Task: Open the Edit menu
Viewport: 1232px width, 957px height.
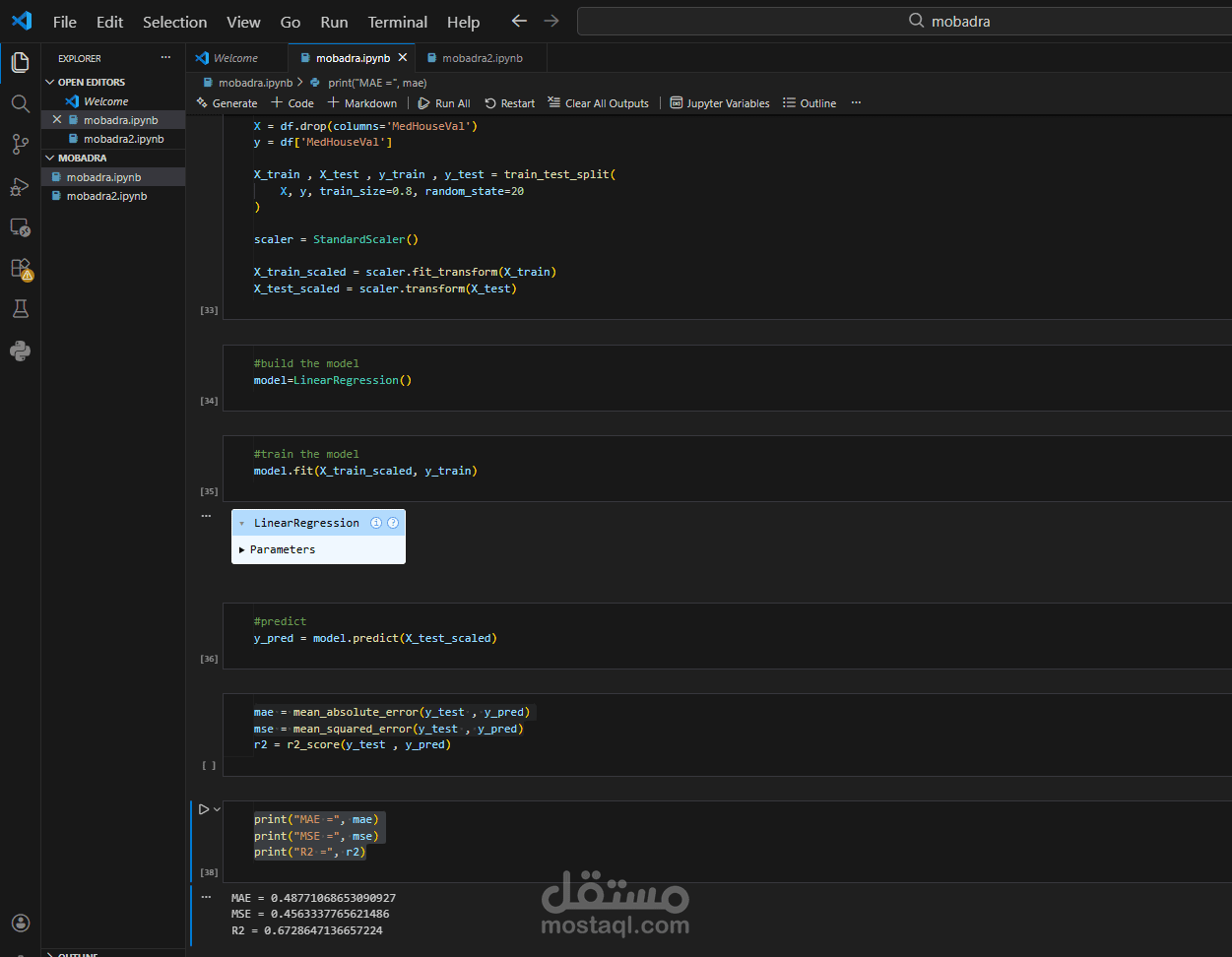Action: [110, 22]
